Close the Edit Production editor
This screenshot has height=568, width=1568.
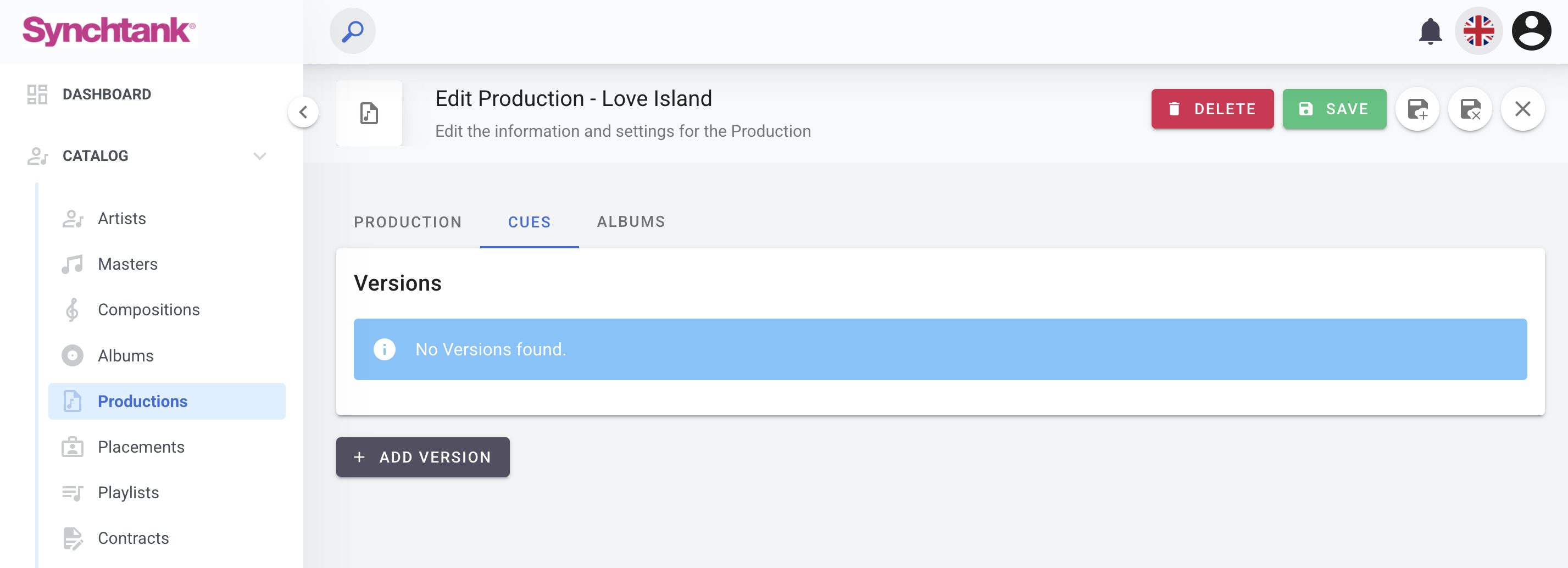(x=1522, y=109)
